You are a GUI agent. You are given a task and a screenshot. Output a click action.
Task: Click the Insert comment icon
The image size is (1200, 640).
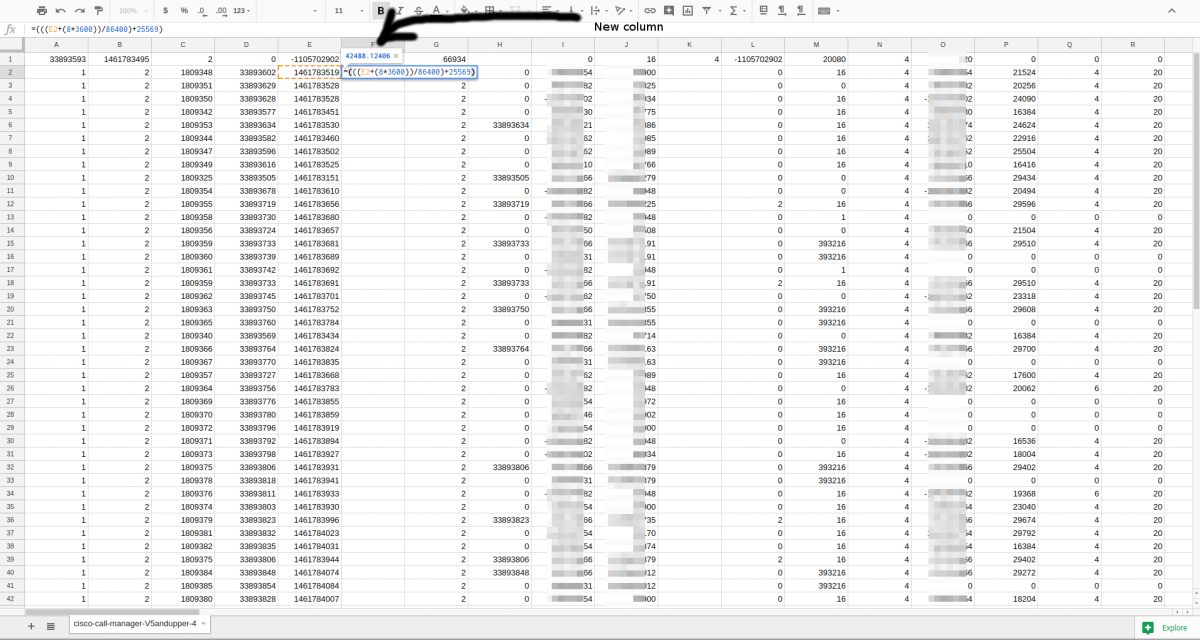(669, 9)
